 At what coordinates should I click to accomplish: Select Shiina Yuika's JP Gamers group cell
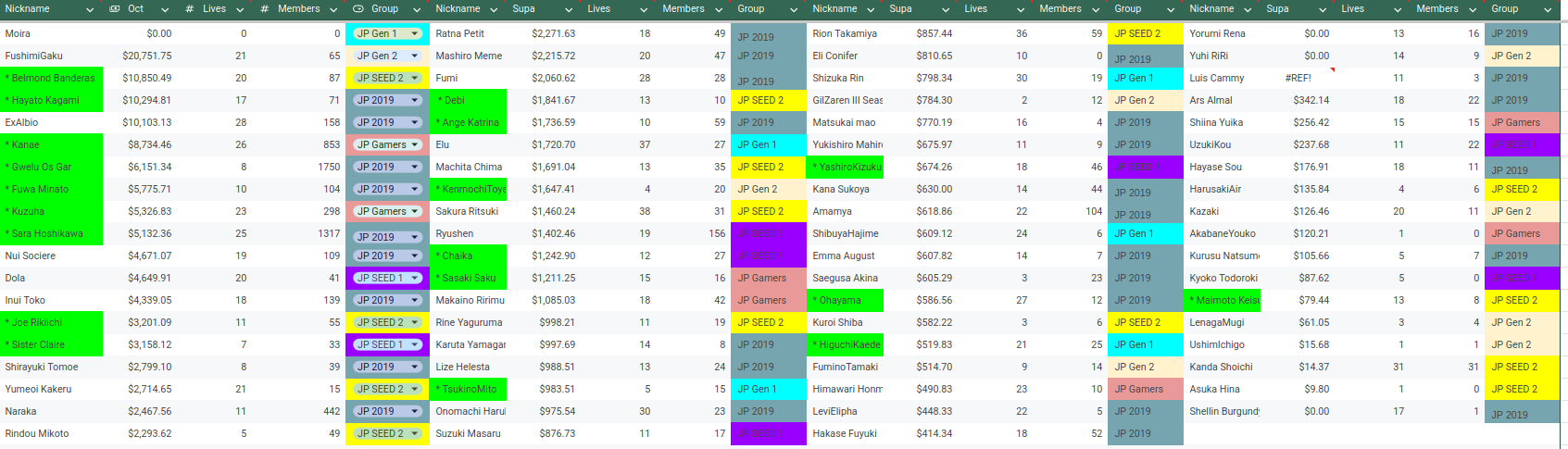1523,122
